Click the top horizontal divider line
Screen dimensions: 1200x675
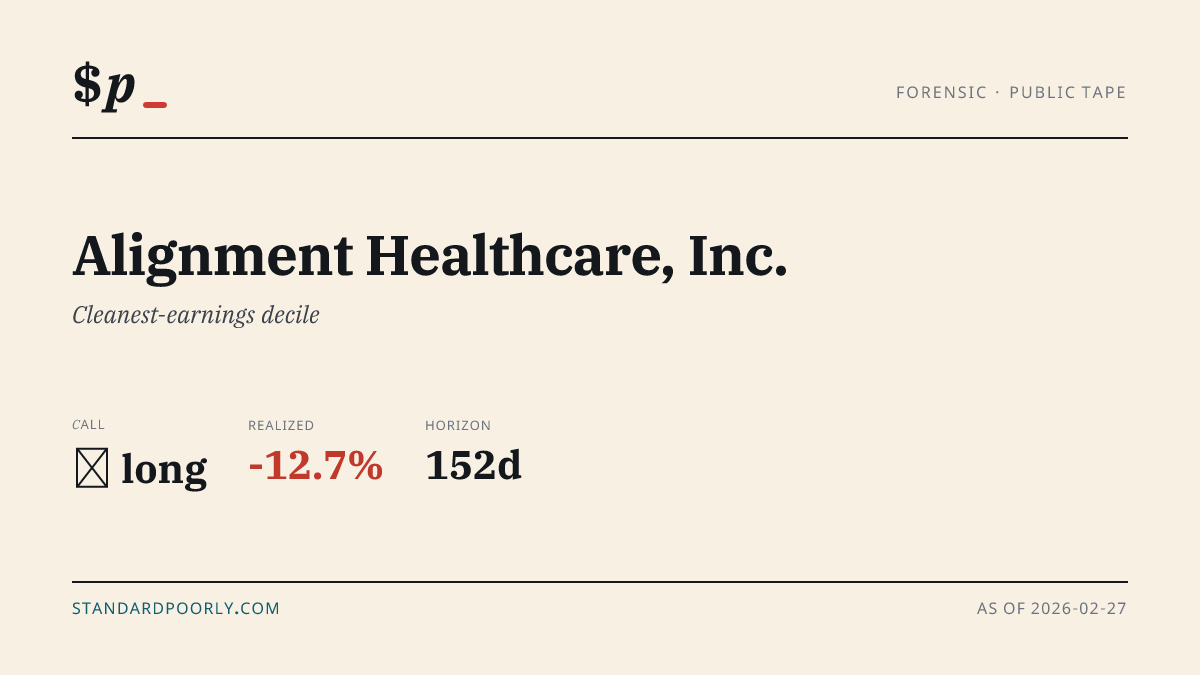(x=600, y=138)
